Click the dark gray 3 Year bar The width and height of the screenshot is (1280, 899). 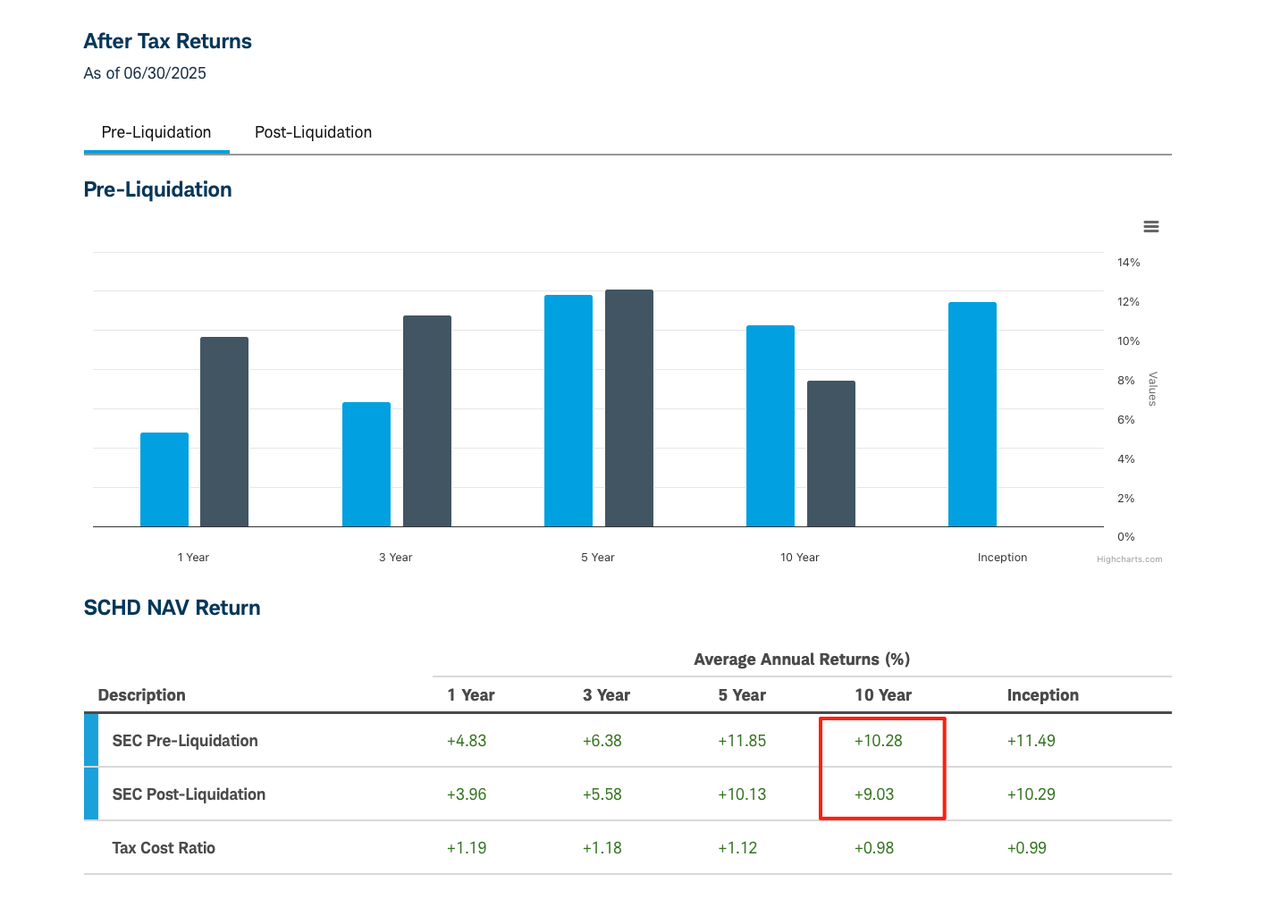(427, 421)
